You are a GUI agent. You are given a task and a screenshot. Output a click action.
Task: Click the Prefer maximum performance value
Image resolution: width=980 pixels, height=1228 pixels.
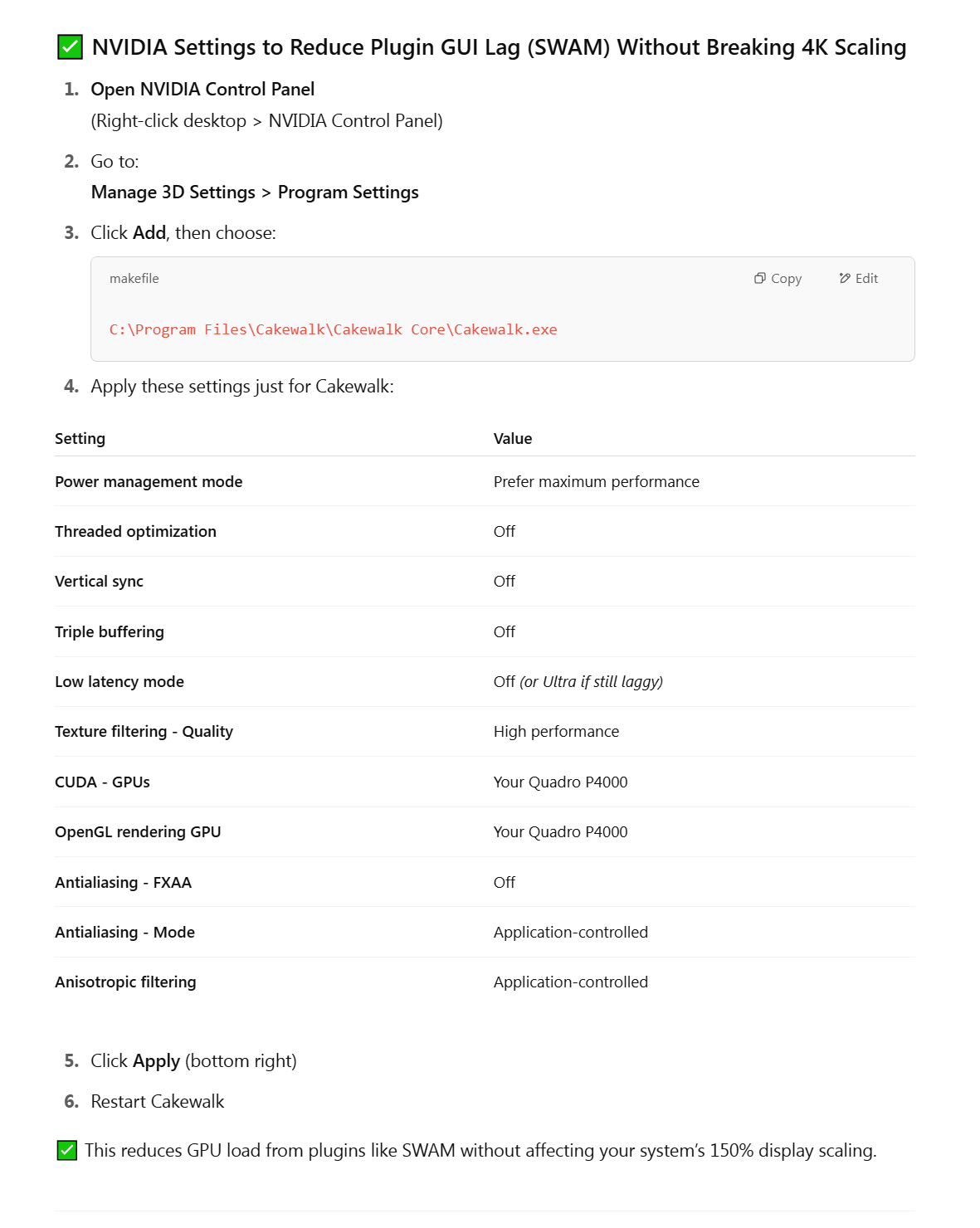coord(597,482)
